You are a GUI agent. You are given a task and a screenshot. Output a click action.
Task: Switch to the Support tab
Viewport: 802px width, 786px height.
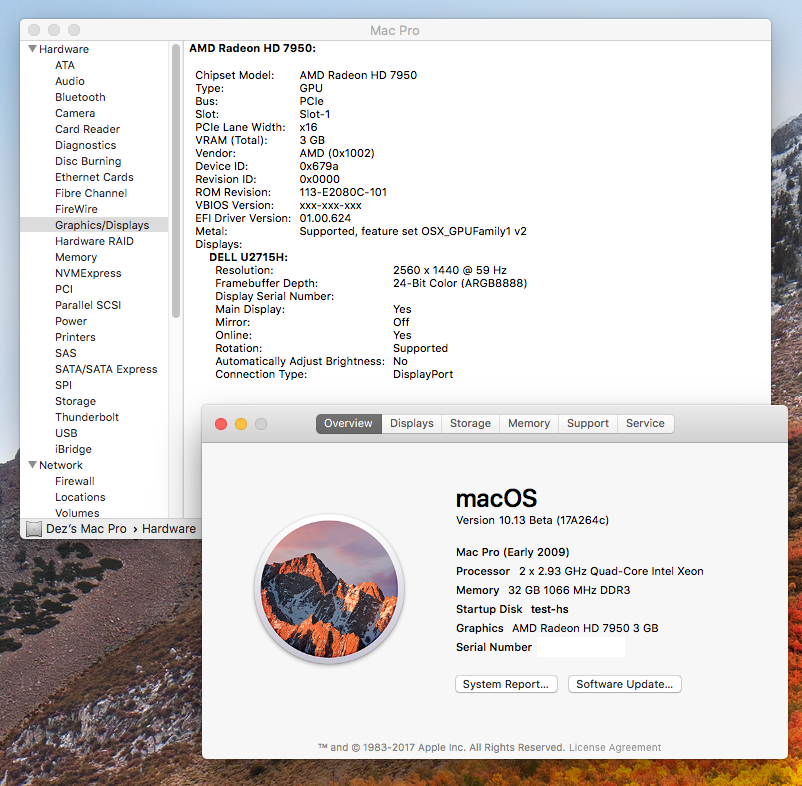click(588, 423)
